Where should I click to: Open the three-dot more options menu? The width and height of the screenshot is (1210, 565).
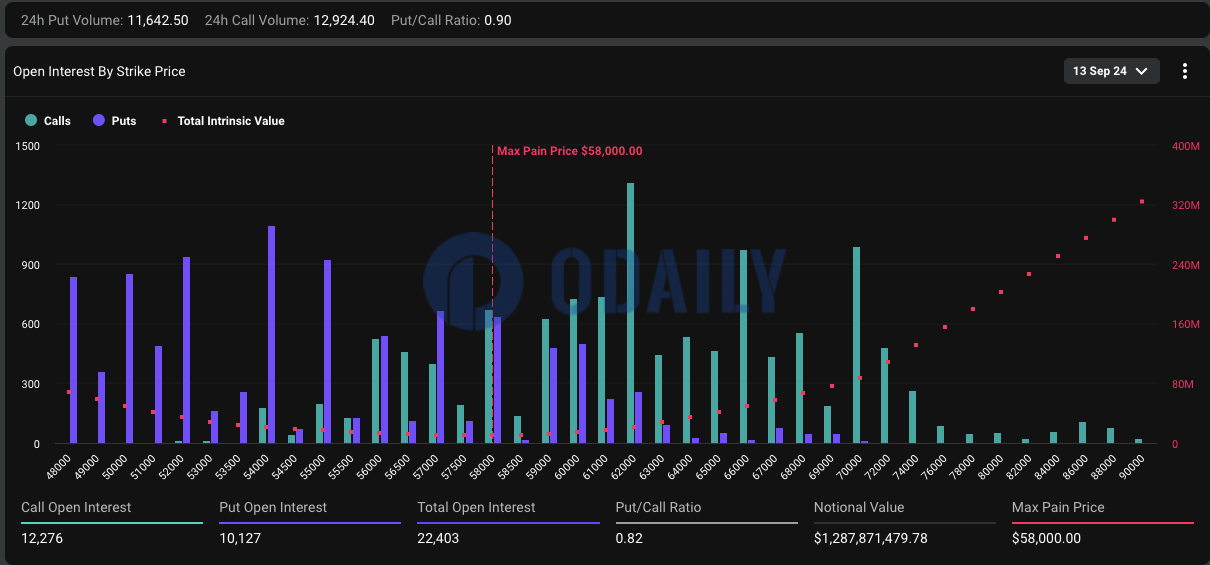pyautogui.click(x=1185, y=71)
